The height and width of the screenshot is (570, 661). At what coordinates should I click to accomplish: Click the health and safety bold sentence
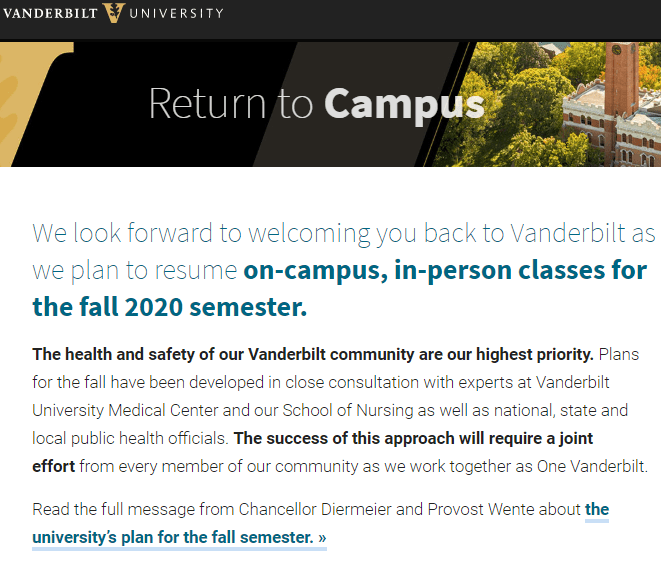coord(313,355)
